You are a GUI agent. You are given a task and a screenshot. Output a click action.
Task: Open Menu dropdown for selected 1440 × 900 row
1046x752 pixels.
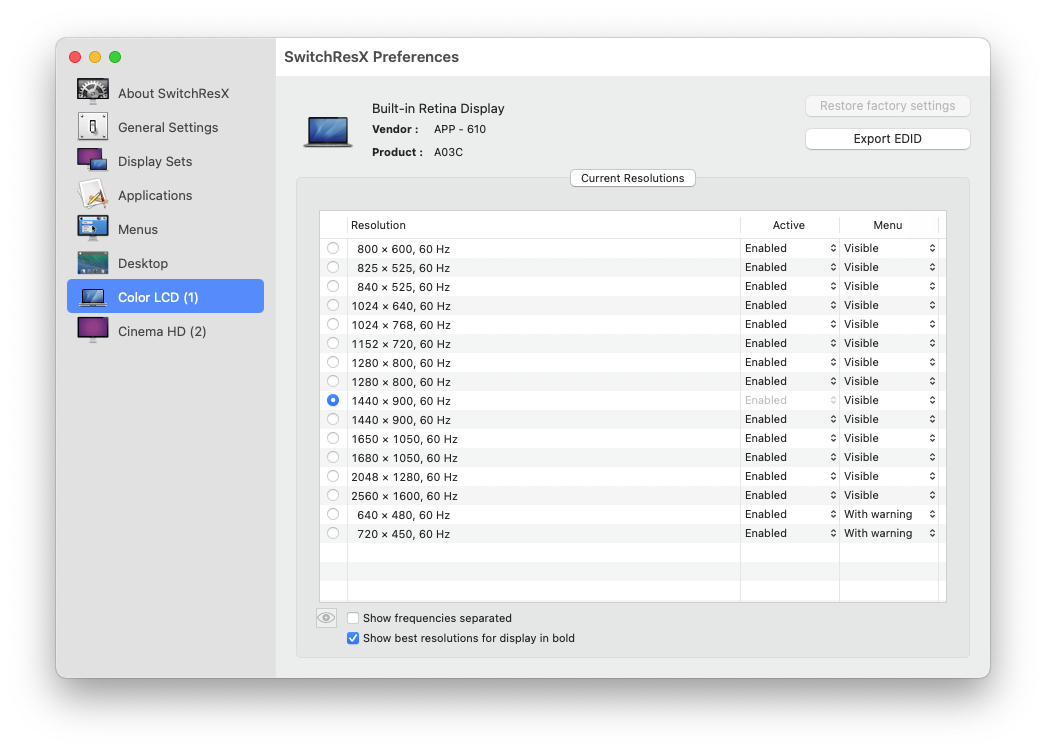point(889,400)
